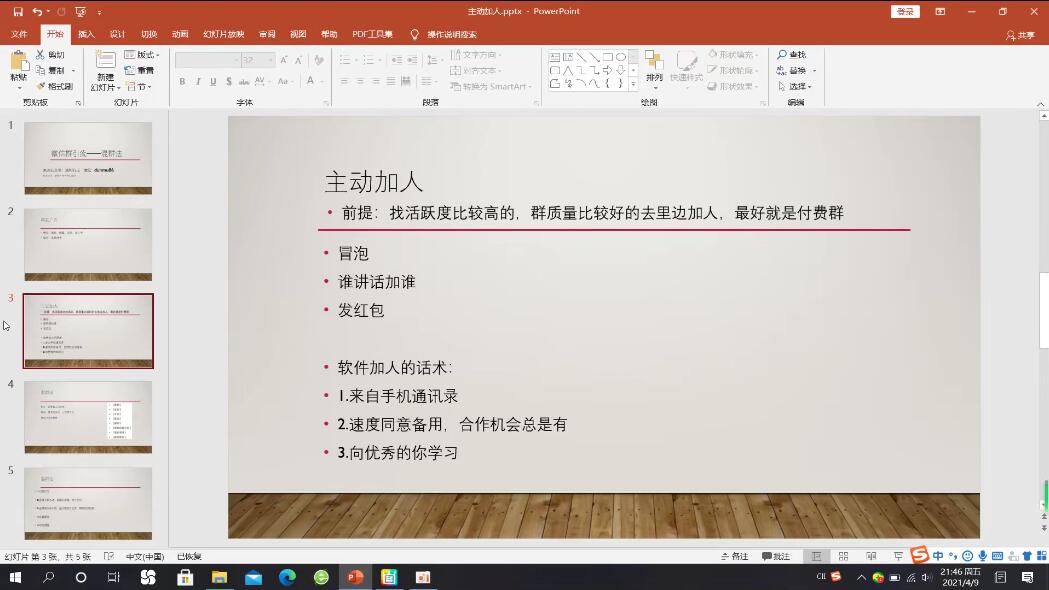Select slide 4 thumbnail in panel

88,416
